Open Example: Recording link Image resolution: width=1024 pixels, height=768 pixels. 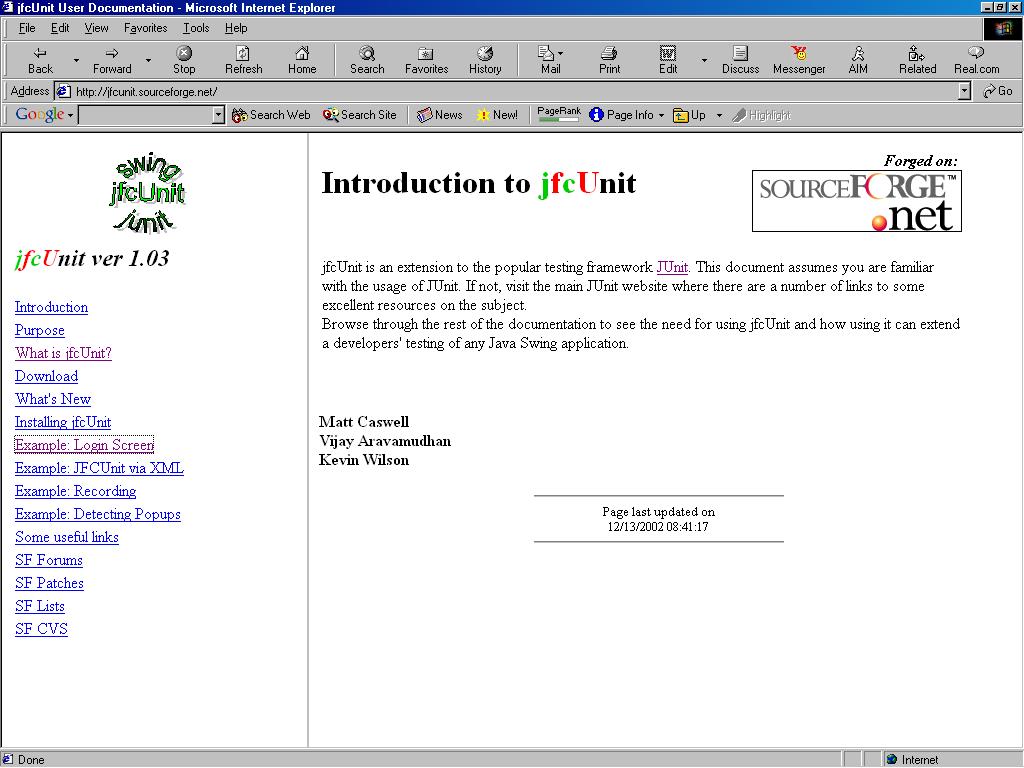pyautogui.click(x=76, y=491)
